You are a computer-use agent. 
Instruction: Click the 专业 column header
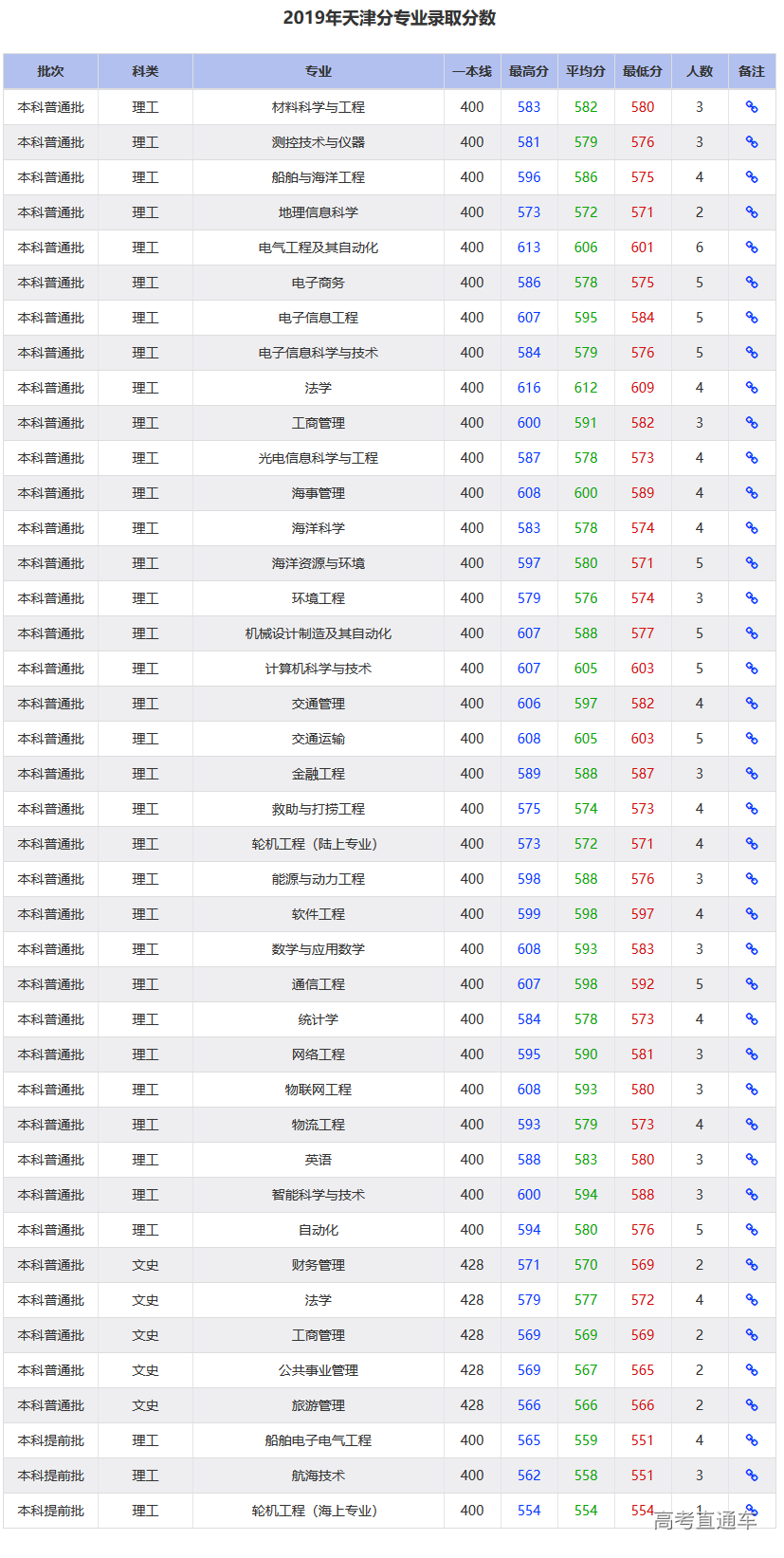coord(318,71)
